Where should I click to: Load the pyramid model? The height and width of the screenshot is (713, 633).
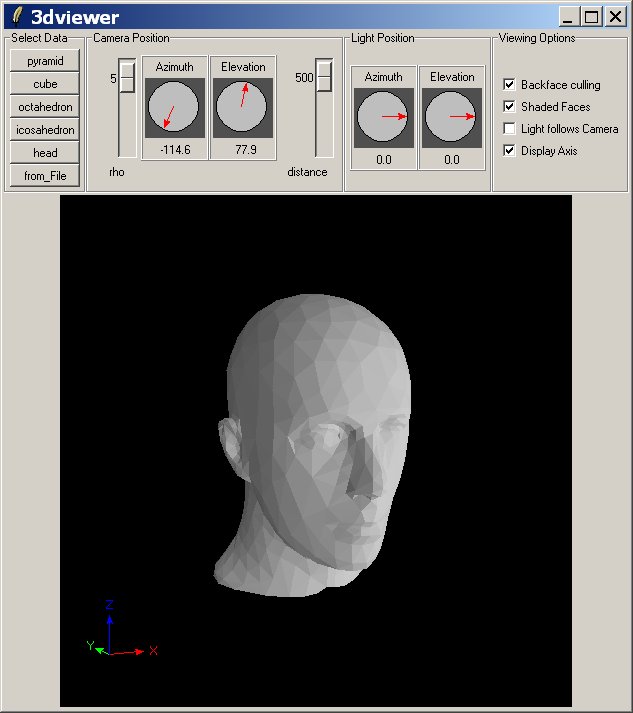45,61
